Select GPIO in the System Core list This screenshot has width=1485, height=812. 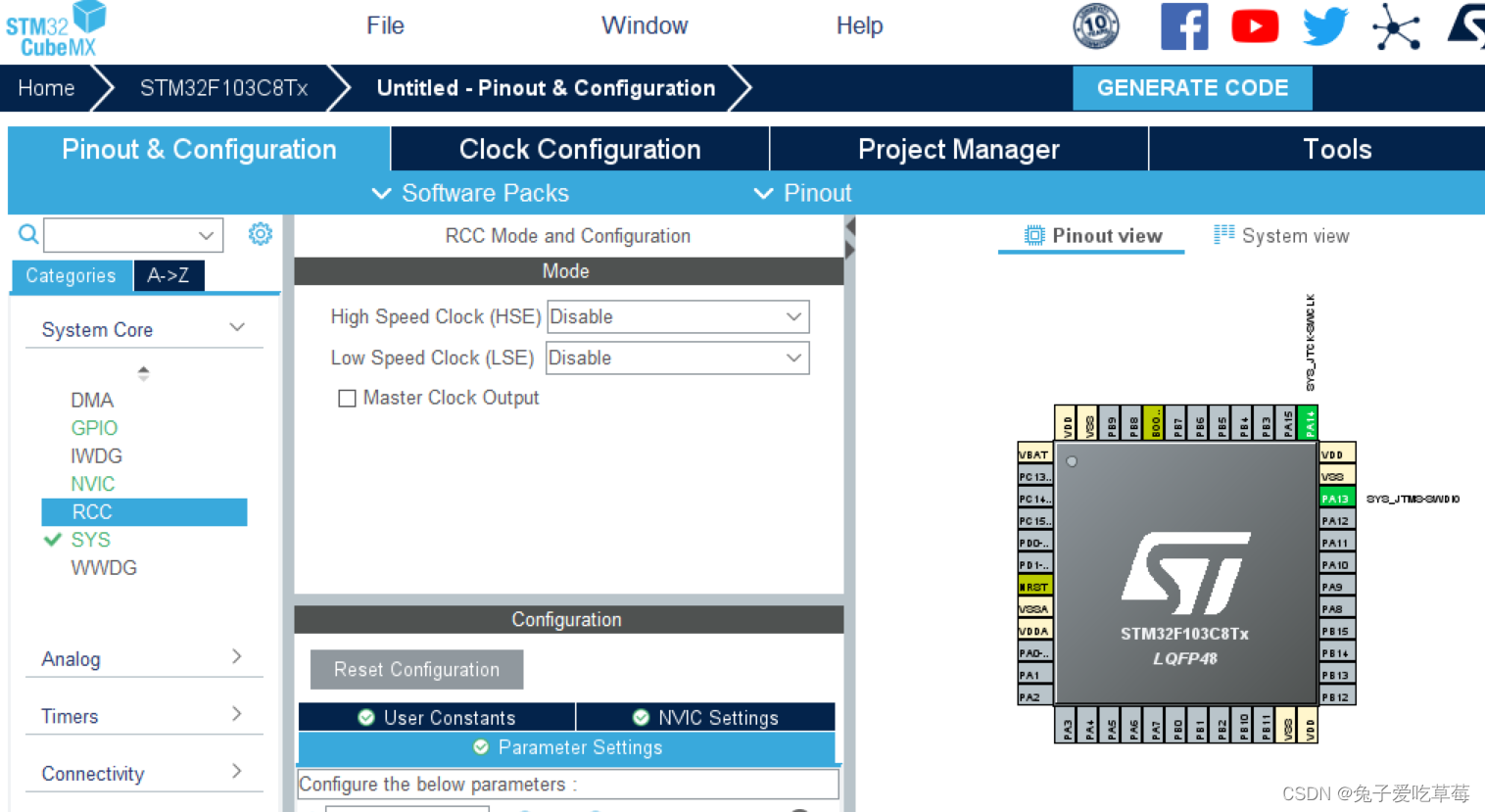94,428
